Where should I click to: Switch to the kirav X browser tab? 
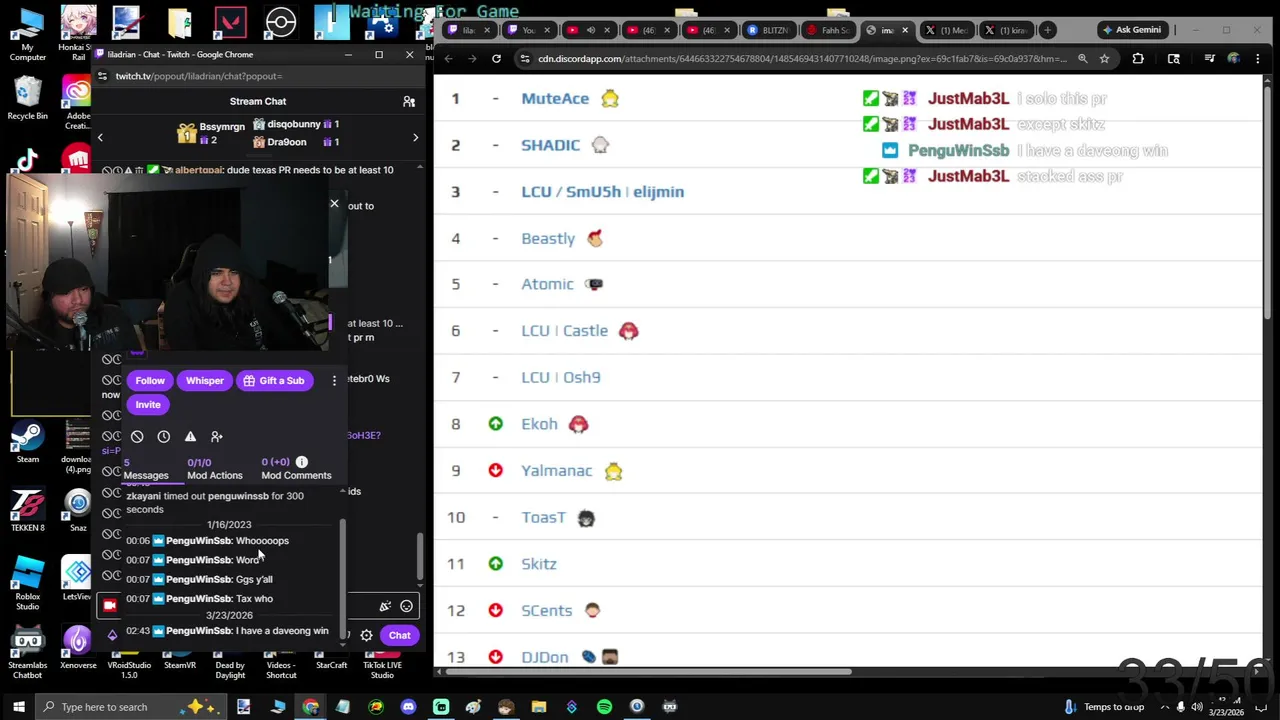[x=1006, y=30]
